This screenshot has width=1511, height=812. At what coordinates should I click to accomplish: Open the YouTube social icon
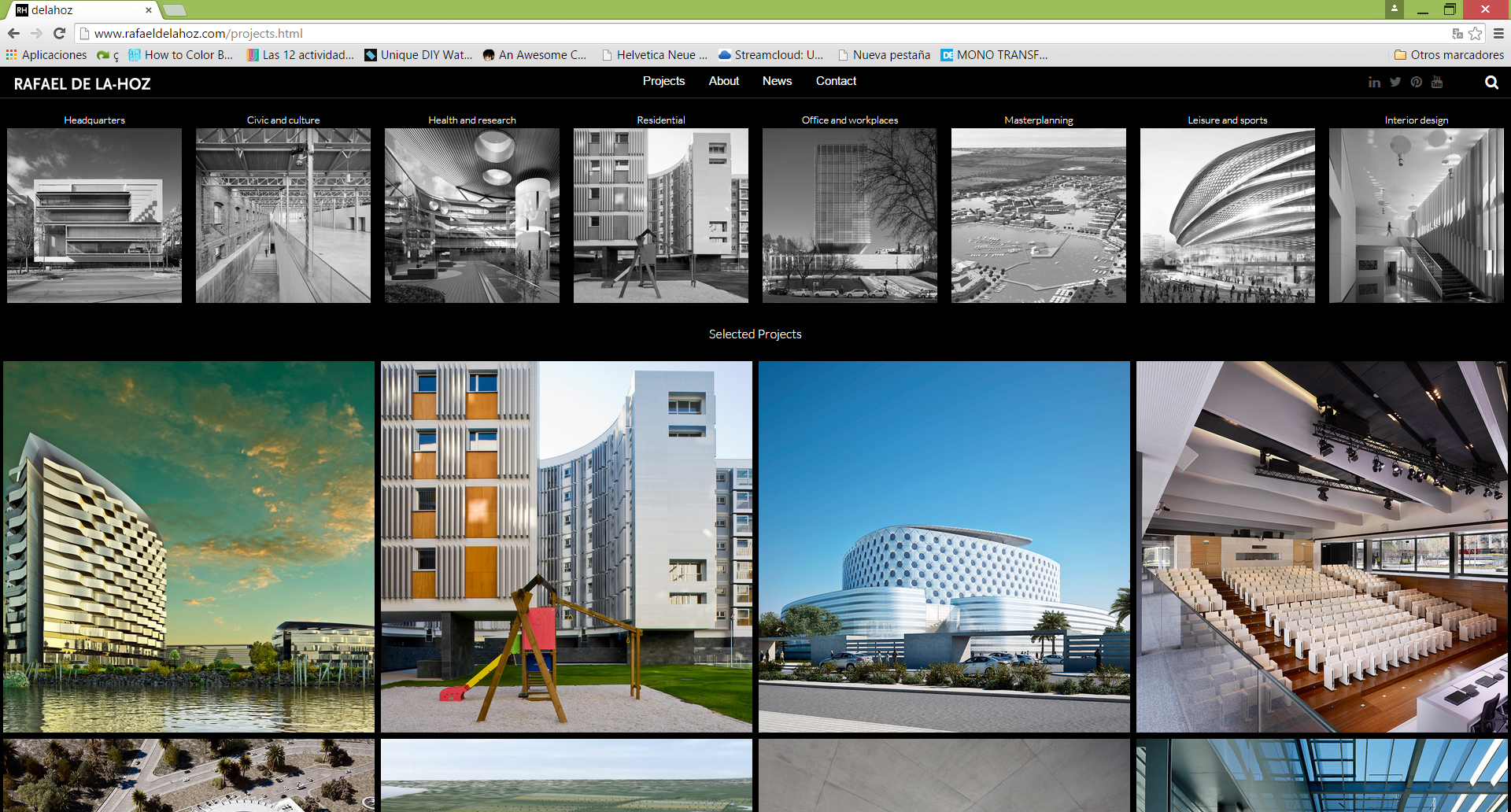(x=1437, y=82)
